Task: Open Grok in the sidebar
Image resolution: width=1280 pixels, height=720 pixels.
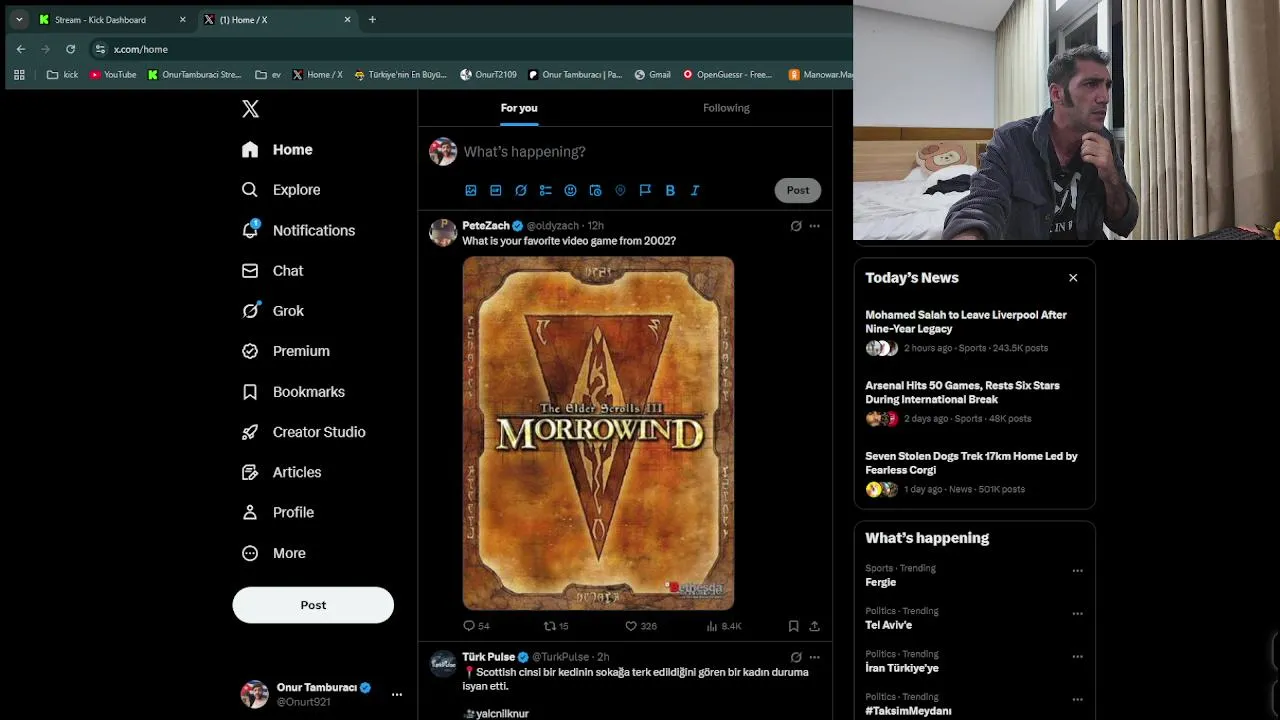Action: tap(272, 311)
